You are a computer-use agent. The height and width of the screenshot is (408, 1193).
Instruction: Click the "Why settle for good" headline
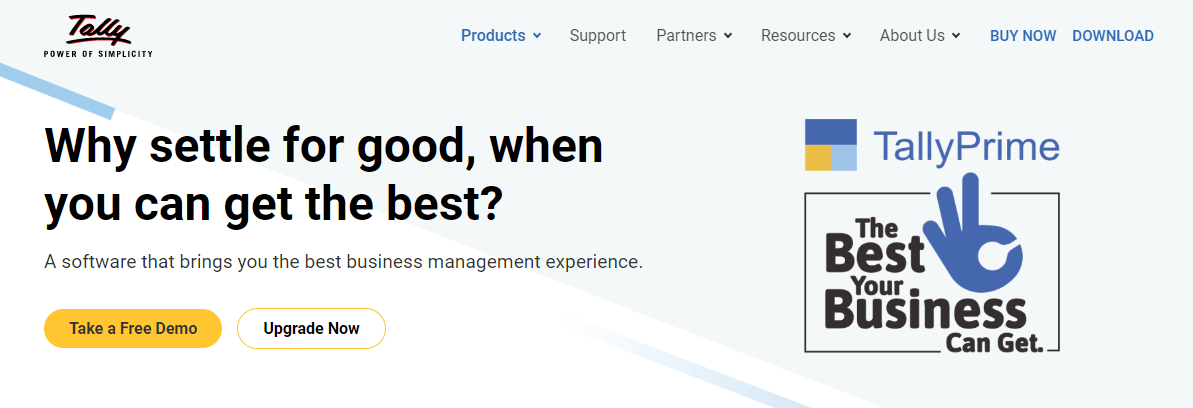[324, 174]
